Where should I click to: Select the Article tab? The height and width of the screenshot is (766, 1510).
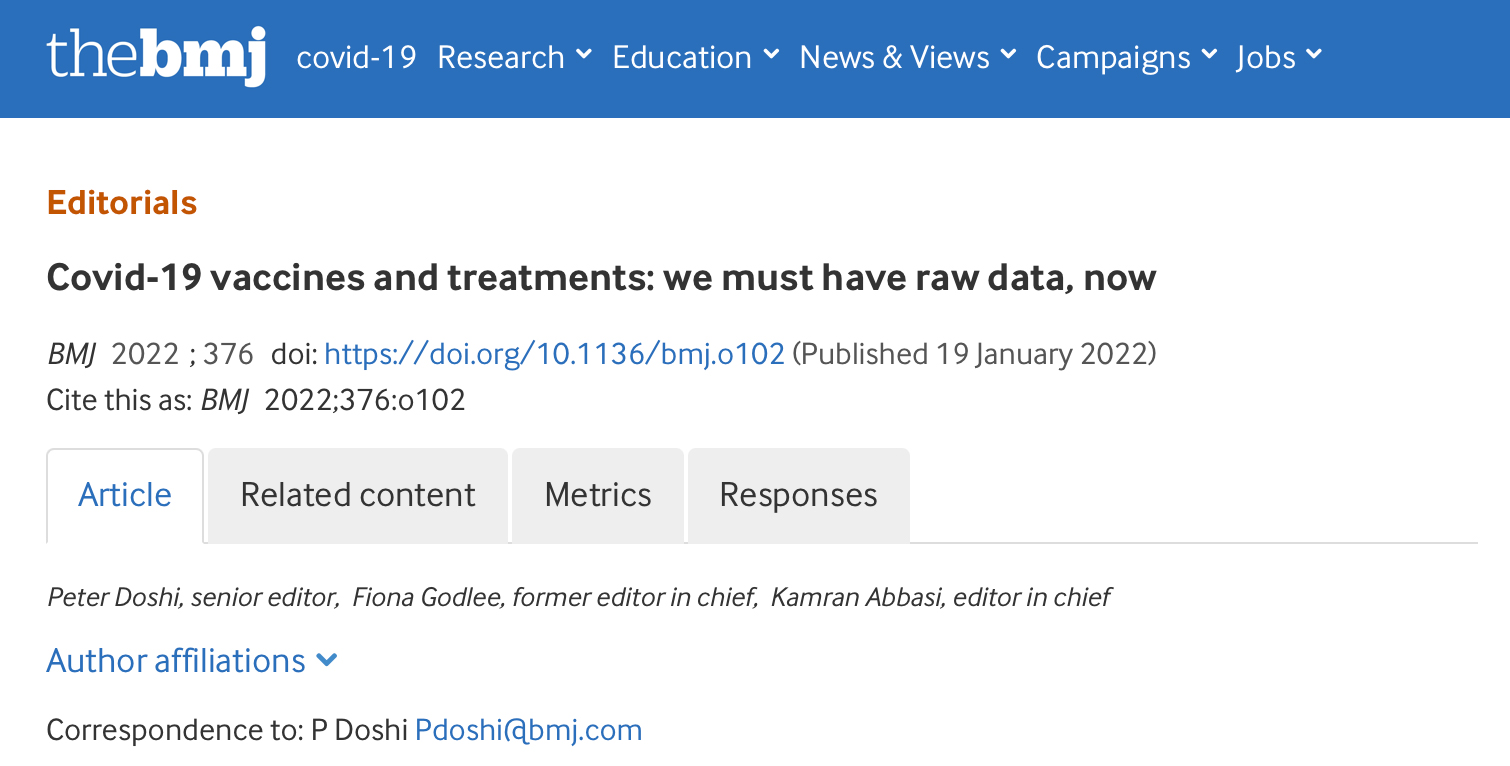coord(125,495)
